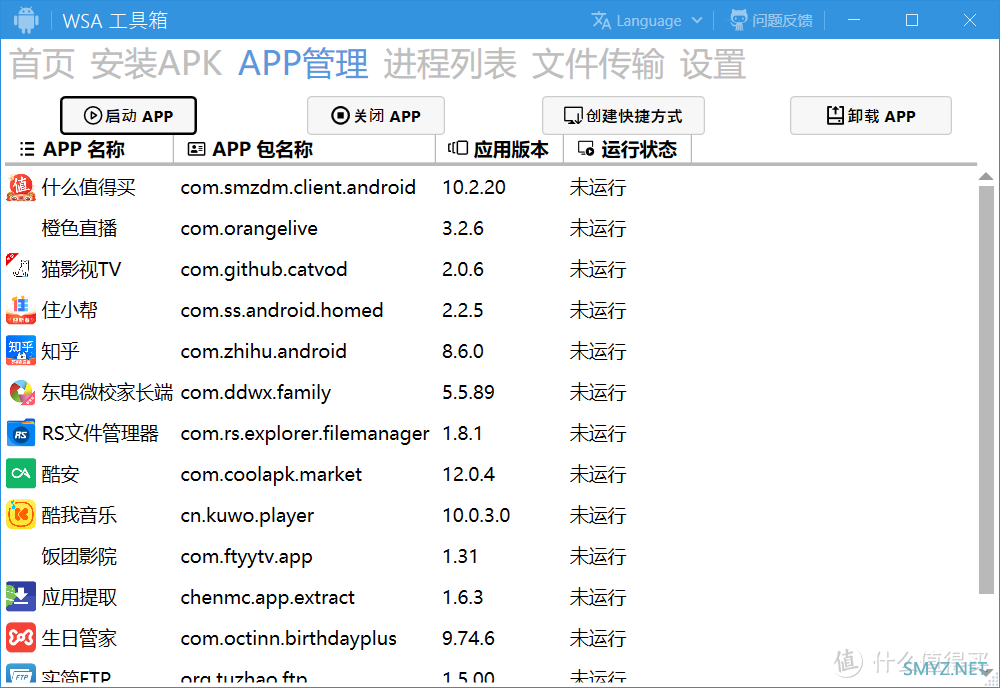Click the 酷安 app icon
The image size is (1000, 688).
tap(21, 474)
